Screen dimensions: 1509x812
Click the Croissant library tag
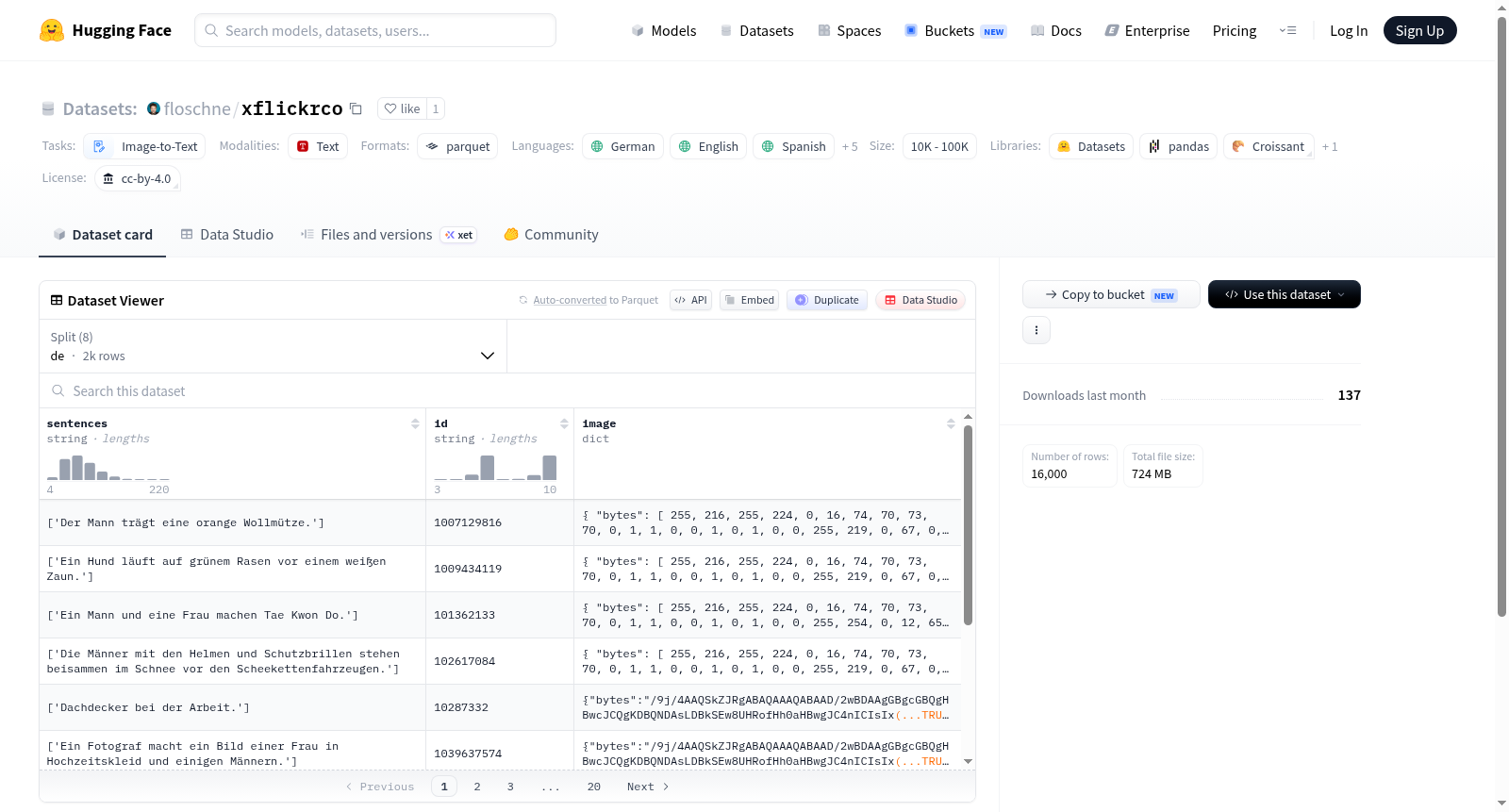1269,146
